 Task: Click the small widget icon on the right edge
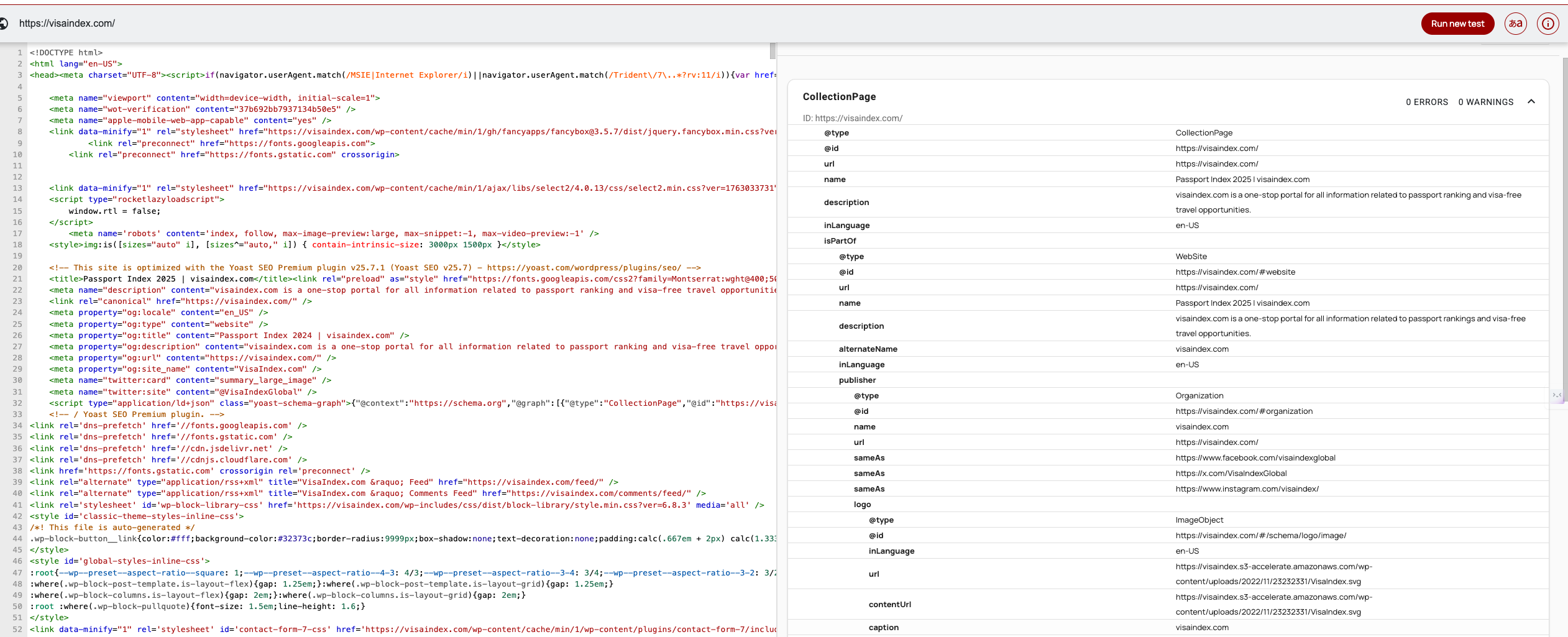1557,394
